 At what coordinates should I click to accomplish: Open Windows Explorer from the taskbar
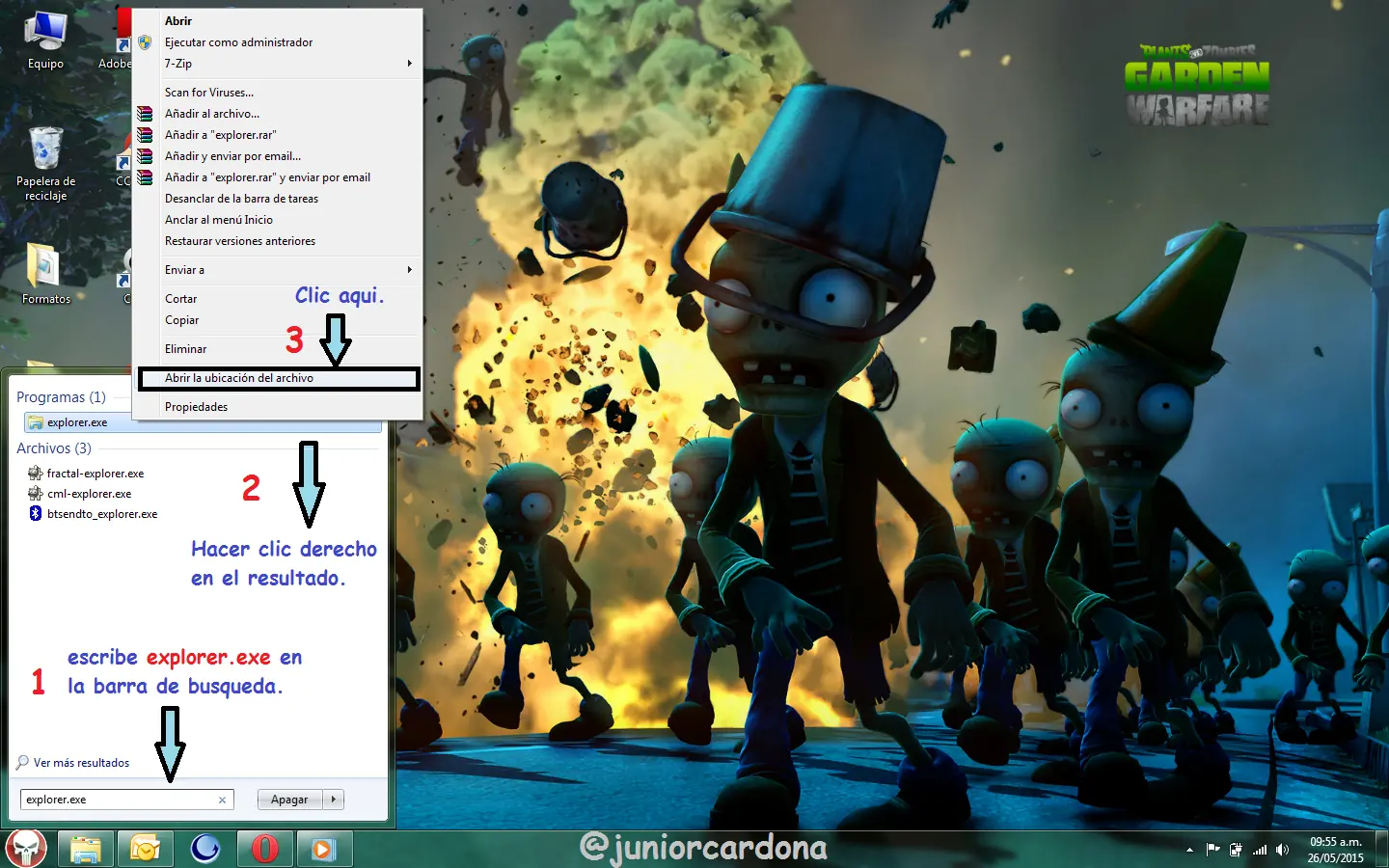click(x=85, y=849)
